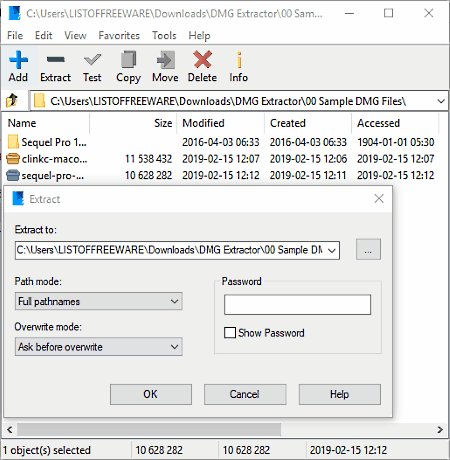The height and width of the screenshot is (460, 450).
Task: Click inside the Password input field
Action: tap(297, 304)
